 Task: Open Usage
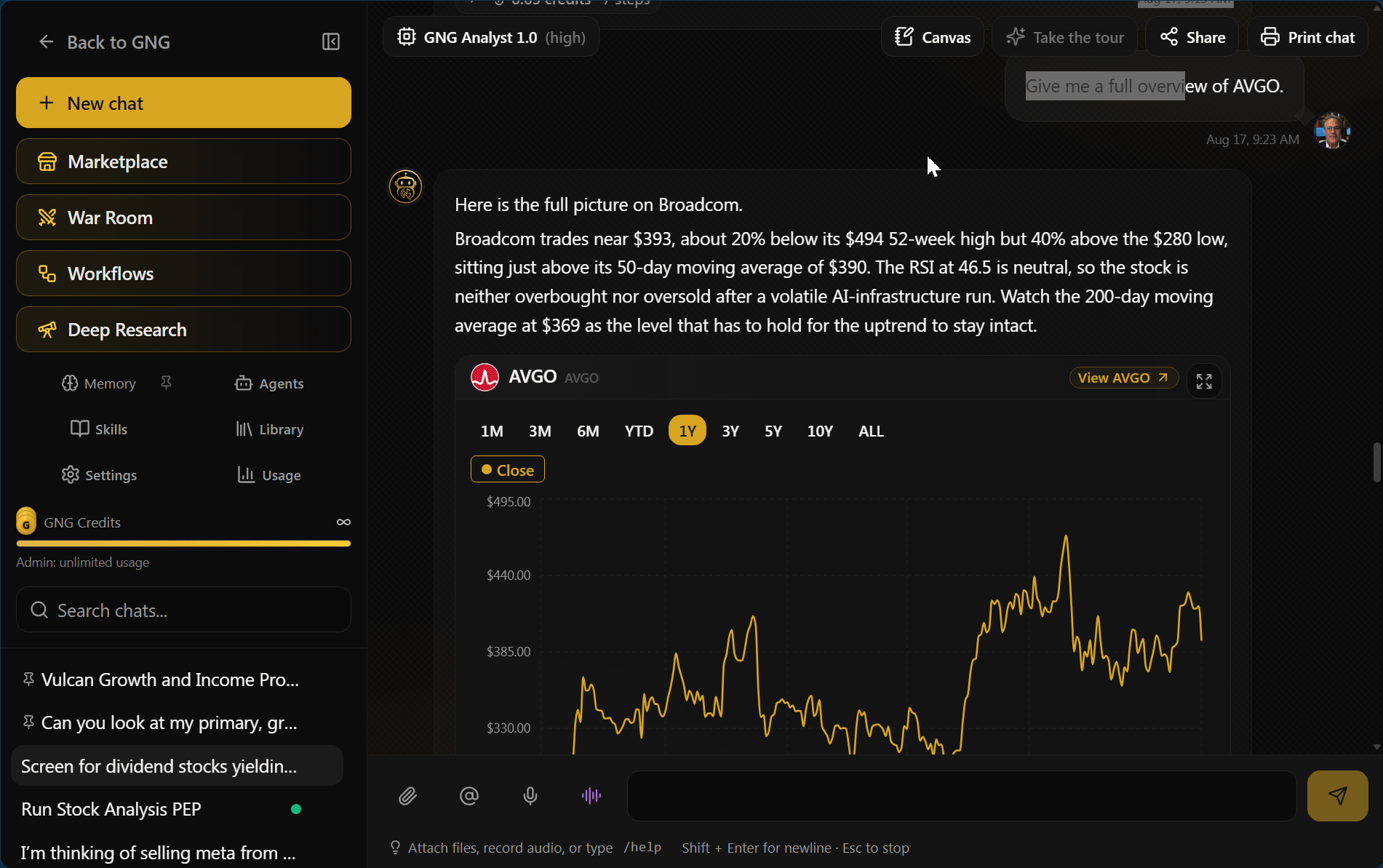269,475
